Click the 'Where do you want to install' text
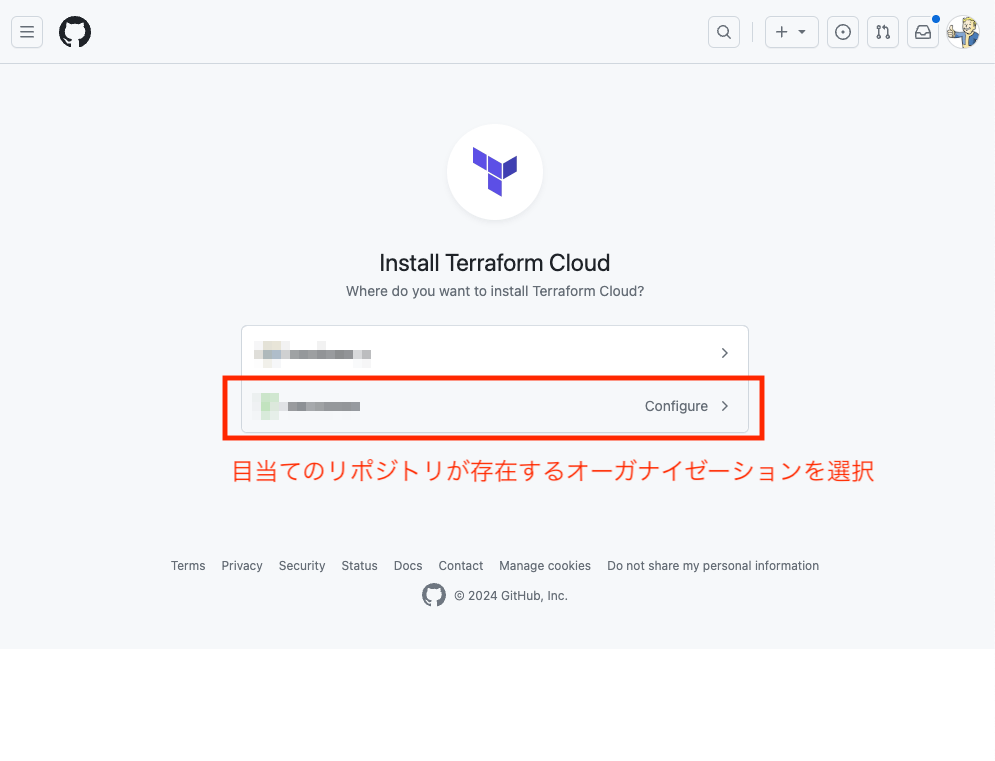Screen dimensions: 995x761 coord(495,291)
